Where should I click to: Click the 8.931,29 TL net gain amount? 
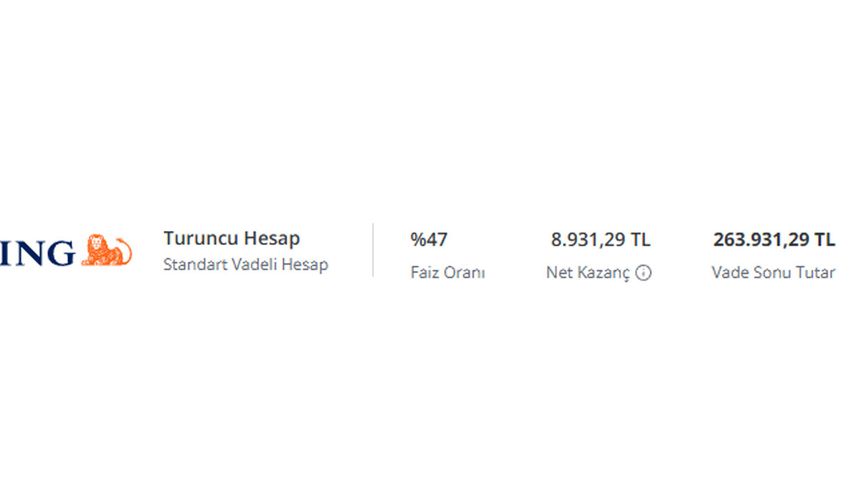601,240
